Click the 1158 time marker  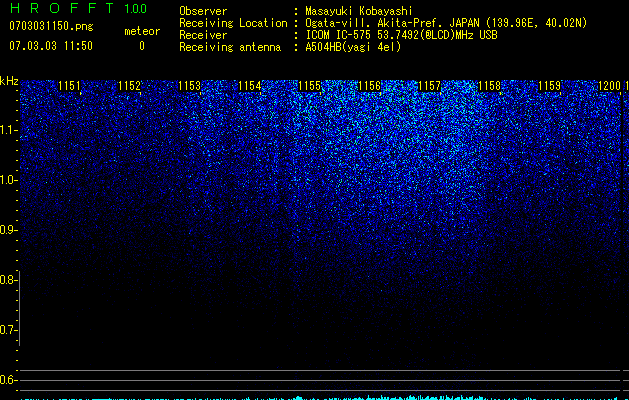(489, 86)
